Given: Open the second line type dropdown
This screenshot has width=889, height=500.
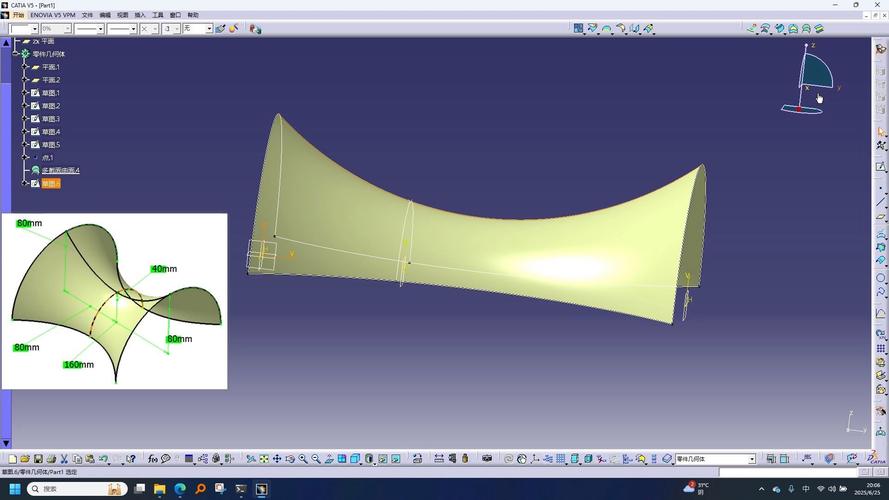Looking at the screenshot, I should coord(133,29).
